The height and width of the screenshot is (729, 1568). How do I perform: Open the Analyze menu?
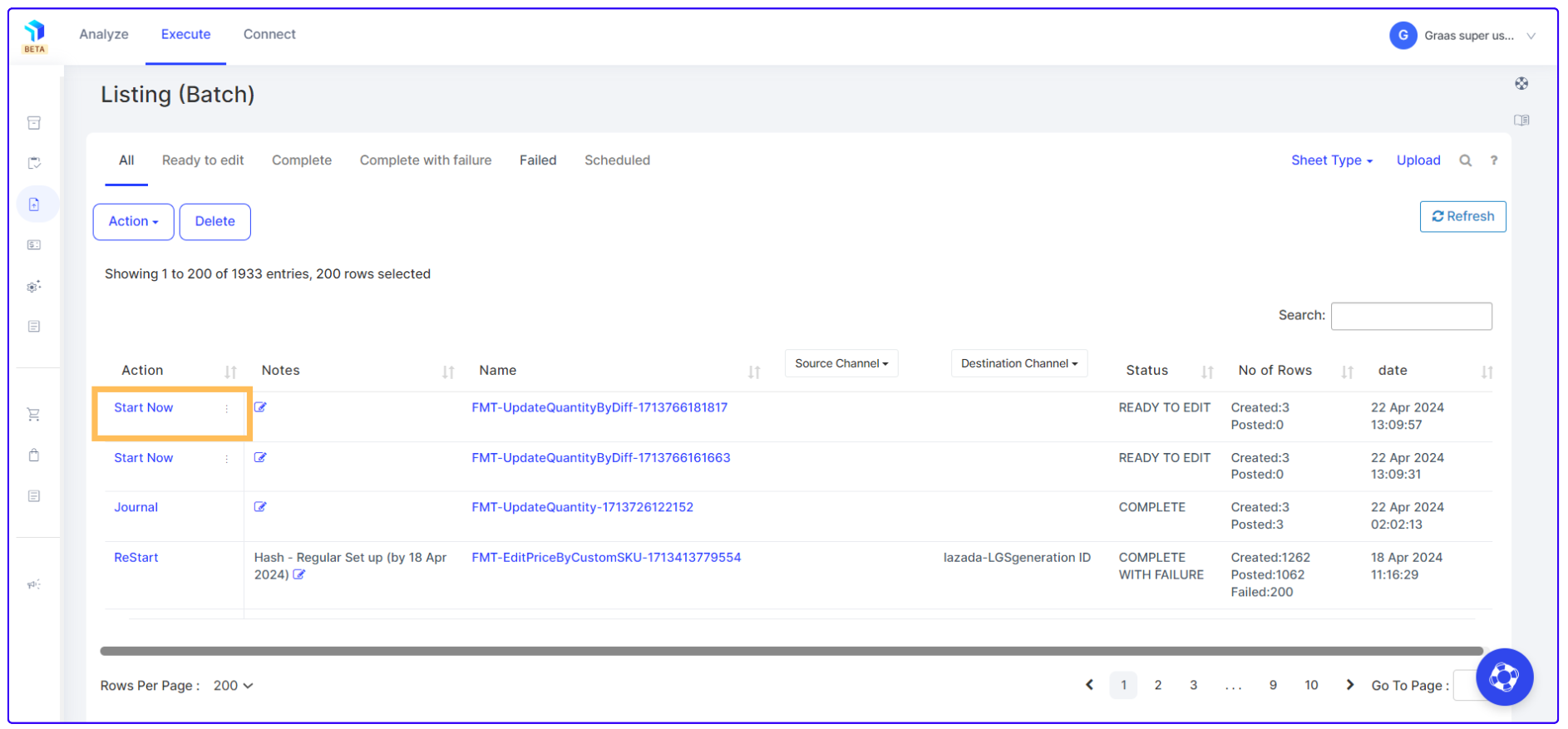pyautogui.click(x=104, y=34)
